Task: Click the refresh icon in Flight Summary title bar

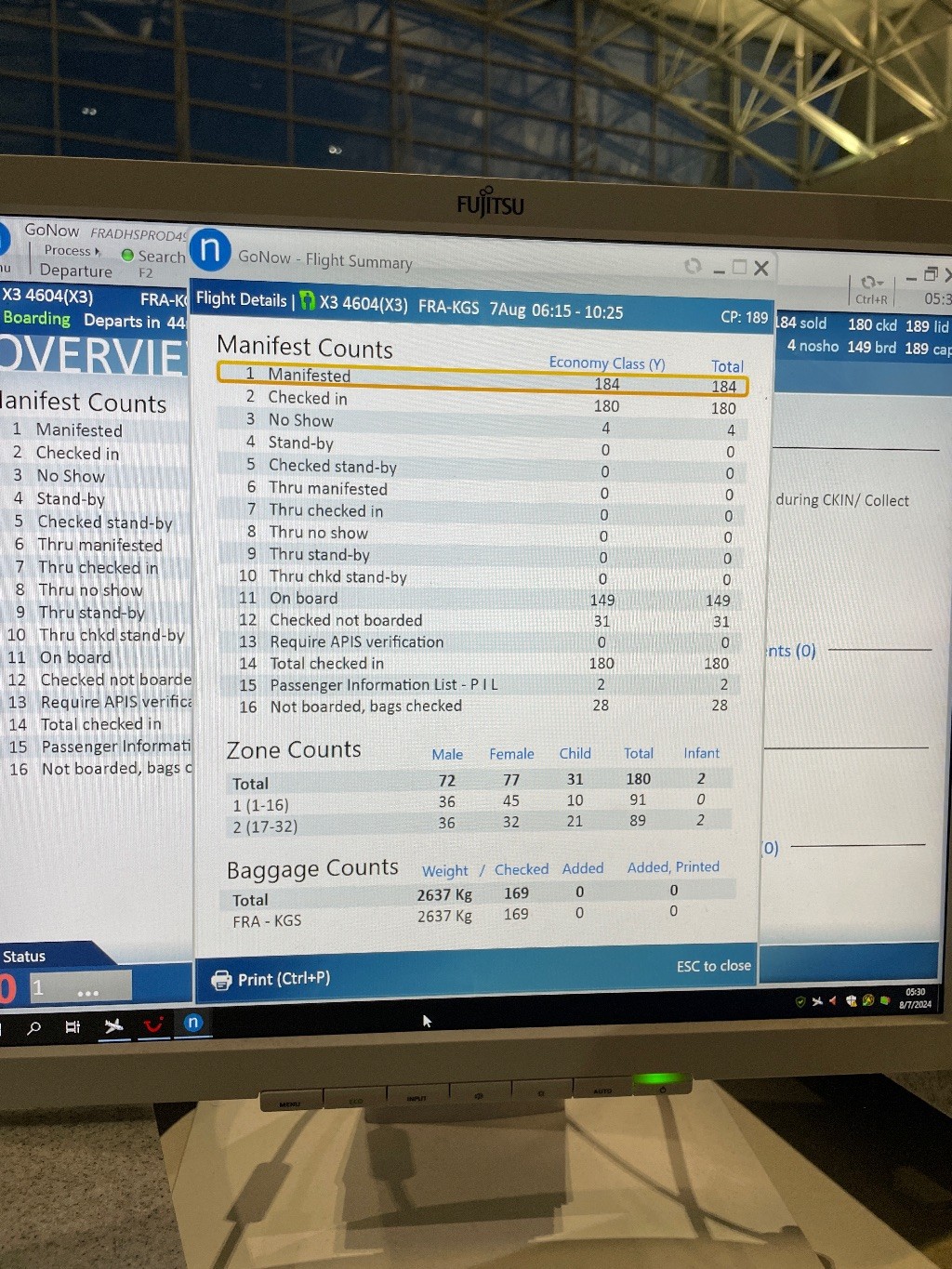Action: pos(693,266)
